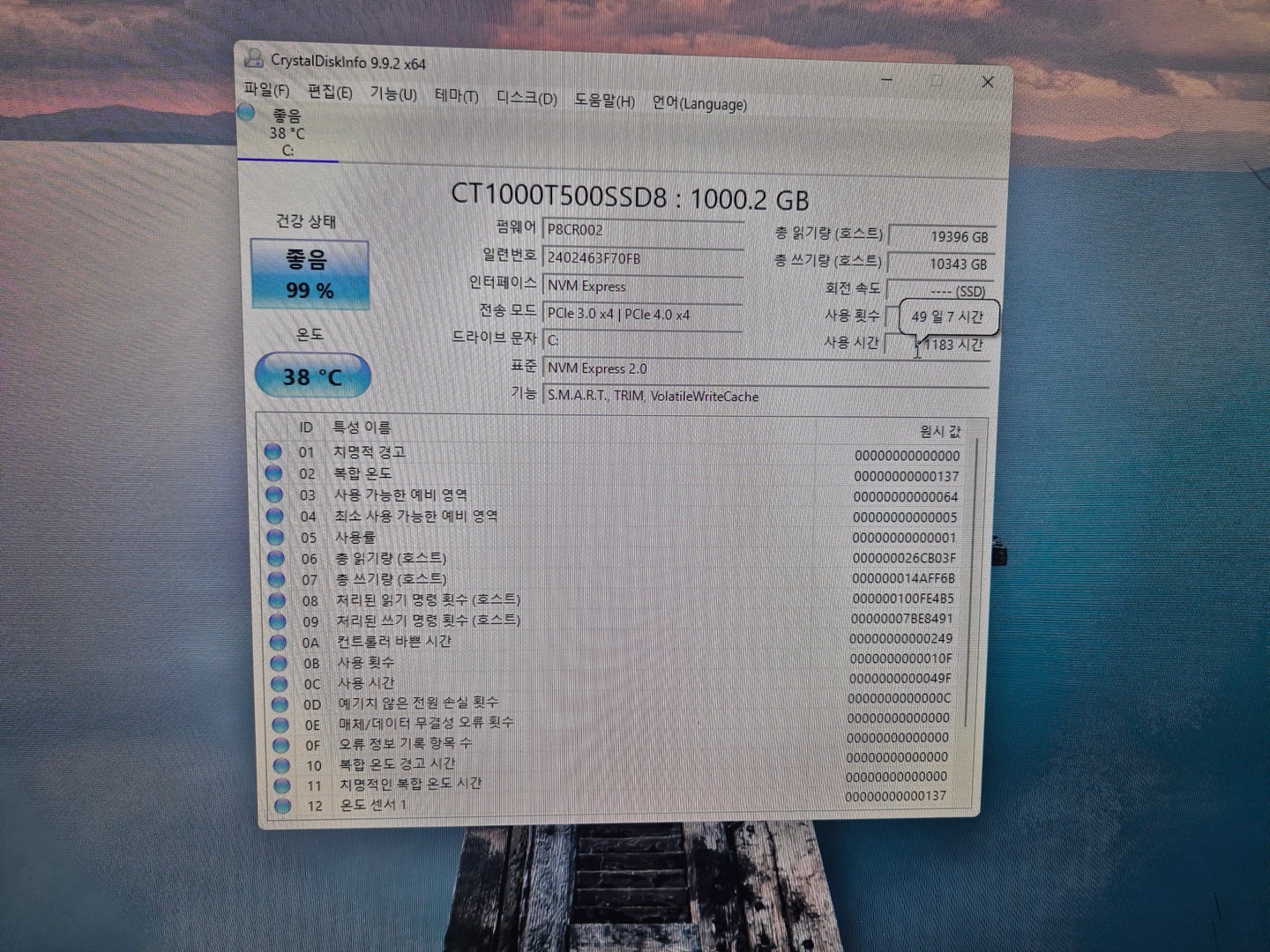Click the 38 °C temperature button

[x=312, y=376]
